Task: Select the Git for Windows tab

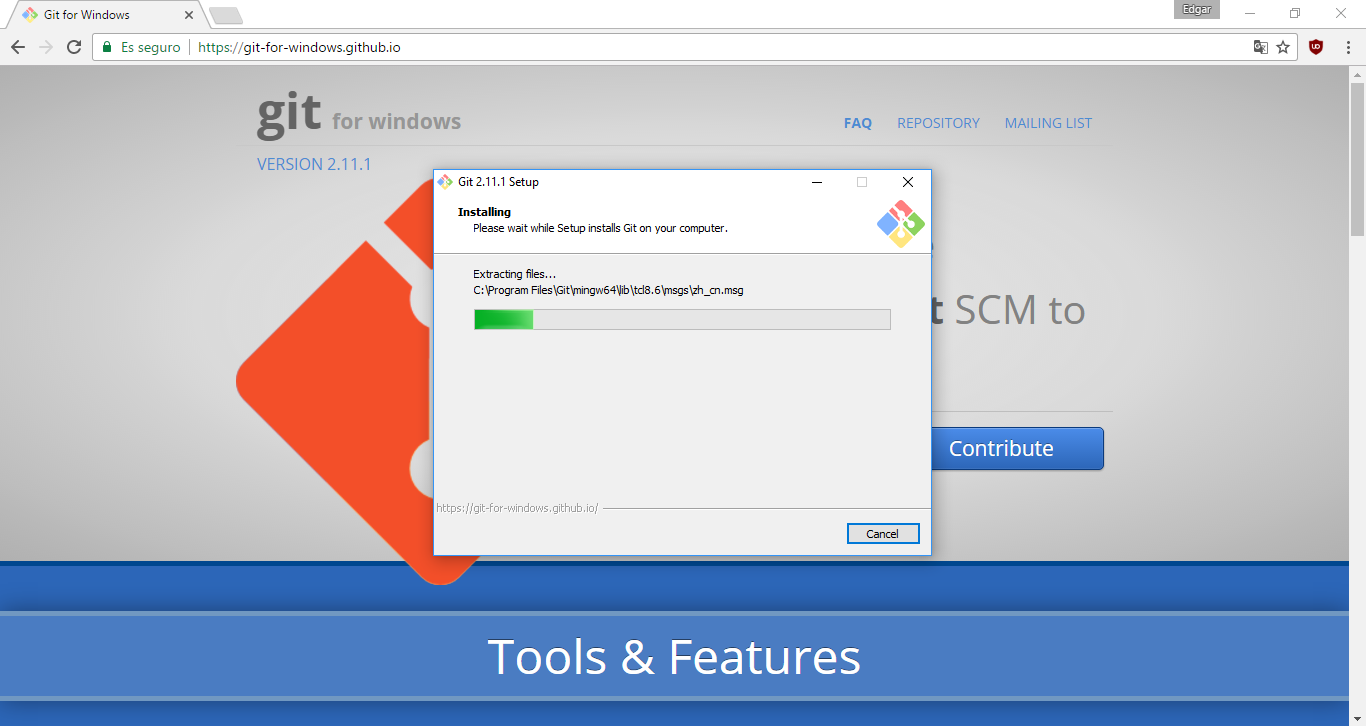Action: tap(103, 15)
